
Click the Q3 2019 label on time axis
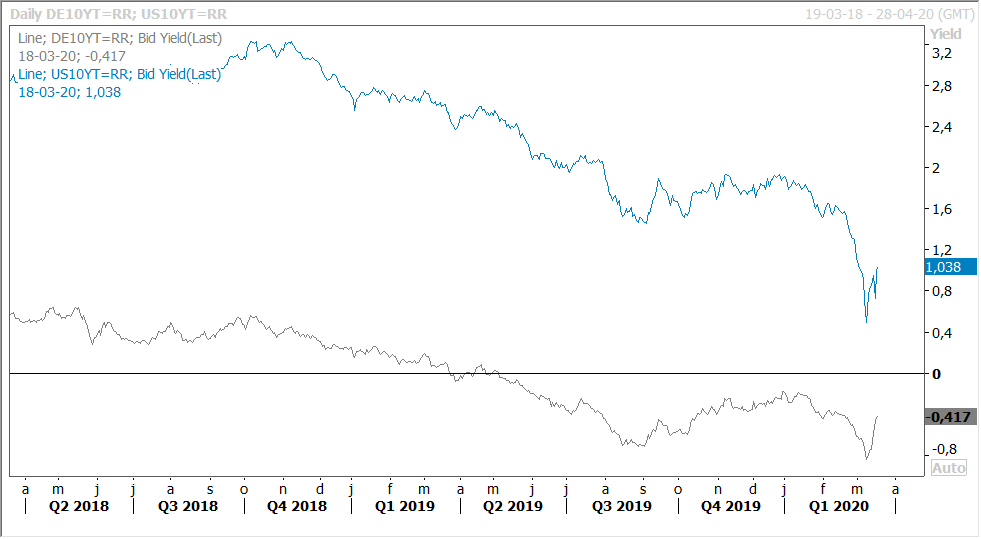(622, 506)
